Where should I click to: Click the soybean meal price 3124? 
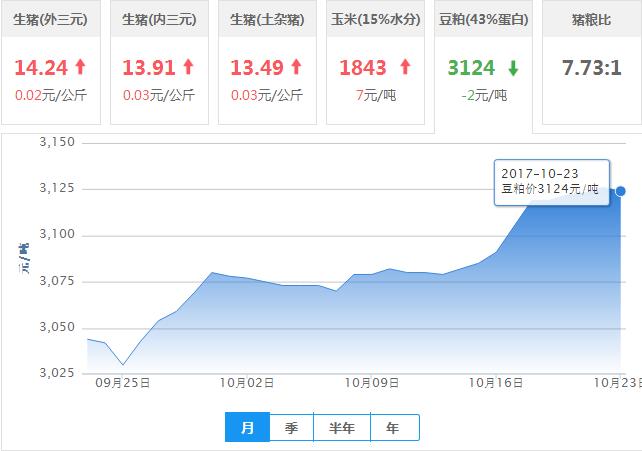point(471,68)
